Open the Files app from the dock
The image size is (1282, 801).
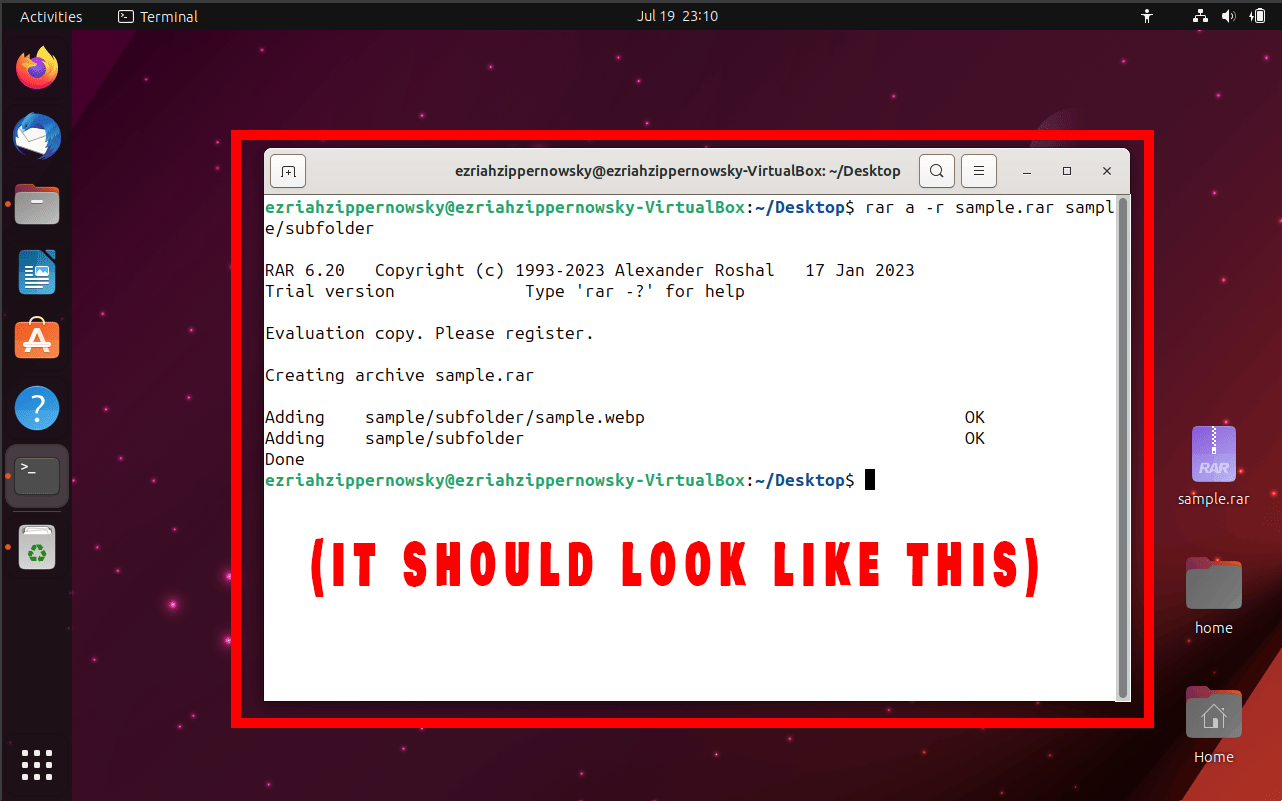36,204
